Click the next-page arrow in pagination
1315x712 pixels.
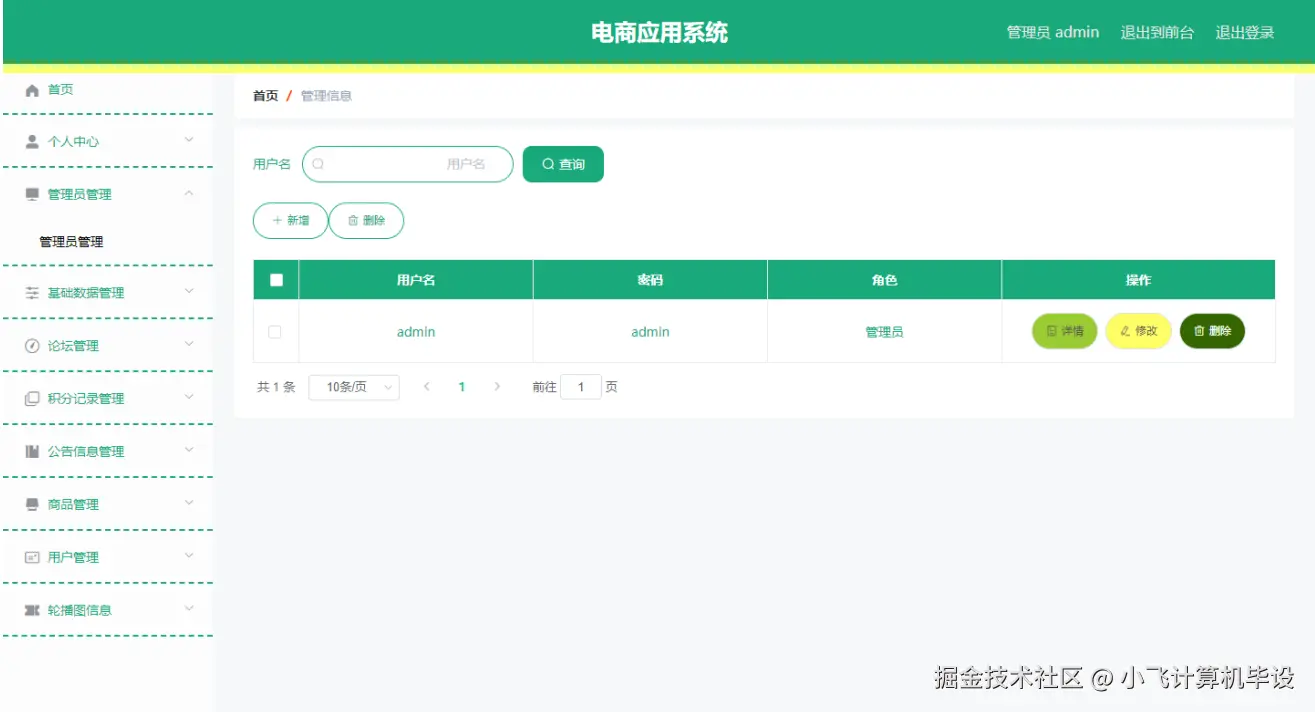(x=497, y=386)
